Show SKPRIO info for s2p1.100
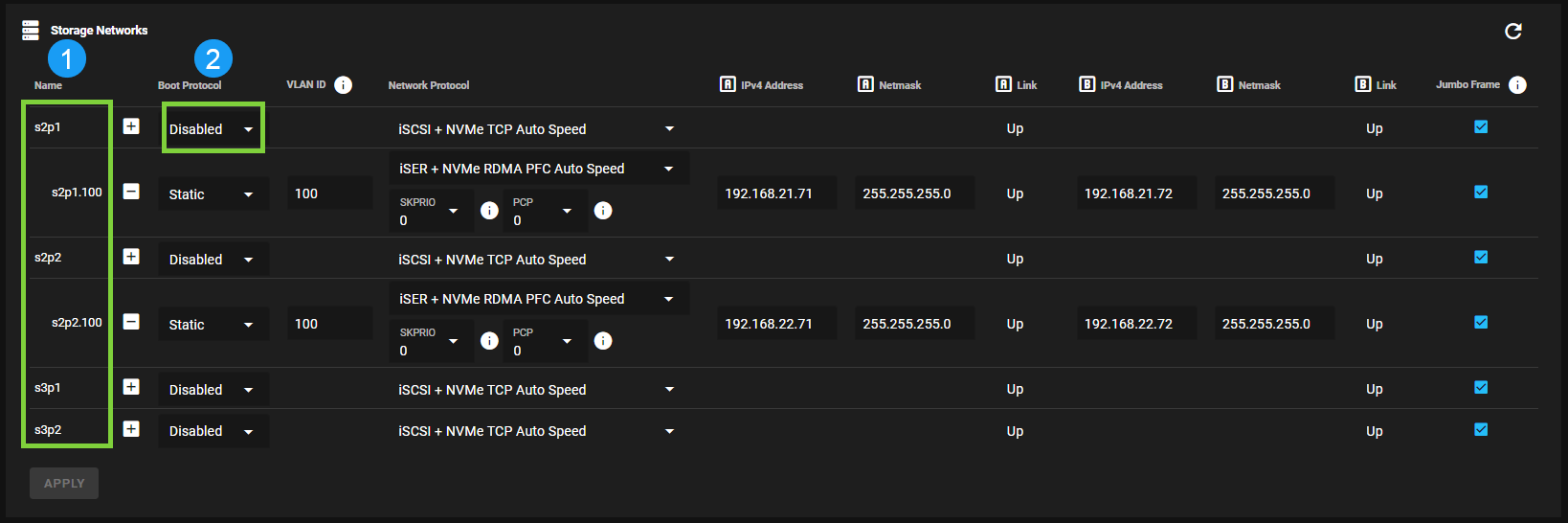 pos(489,211)
